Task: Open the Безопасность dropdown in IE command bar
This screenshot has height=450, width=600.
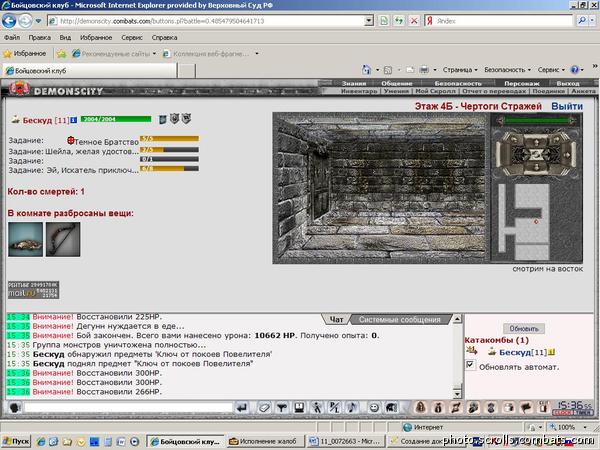Action: click(507, 70)
